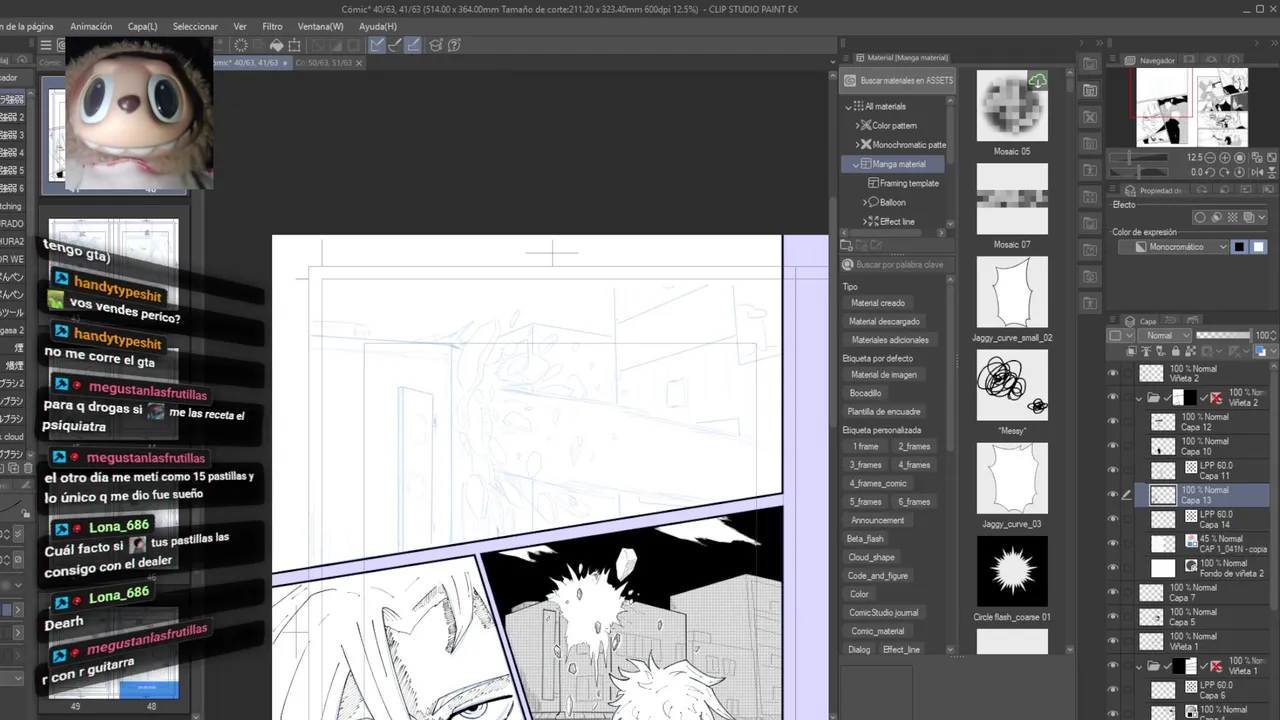
Task: Expand the Balloon folder
Action: 865,202
